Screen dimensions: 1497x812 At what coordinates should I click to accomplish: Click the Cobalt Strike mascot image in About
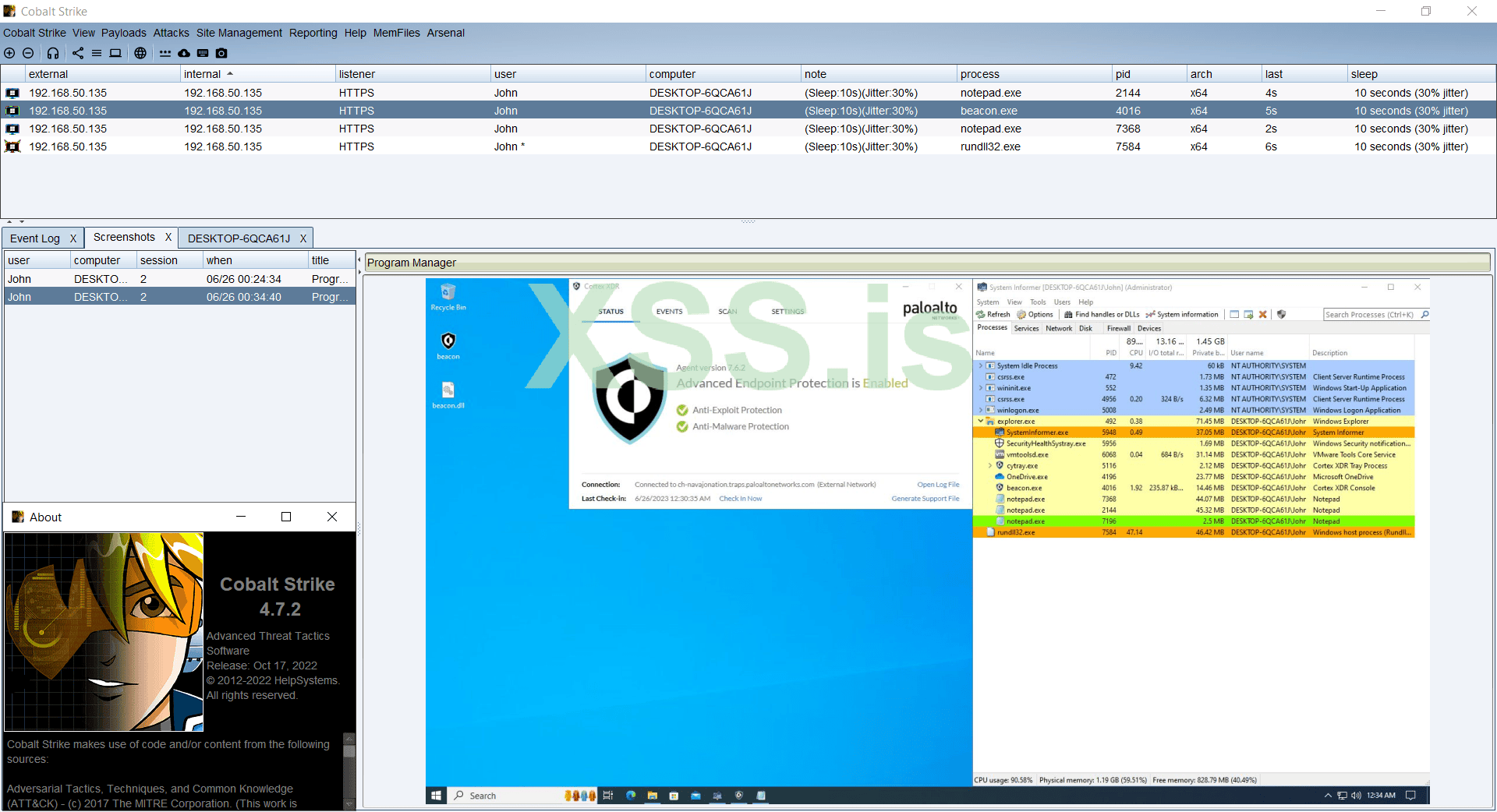(x=104, y=632)
